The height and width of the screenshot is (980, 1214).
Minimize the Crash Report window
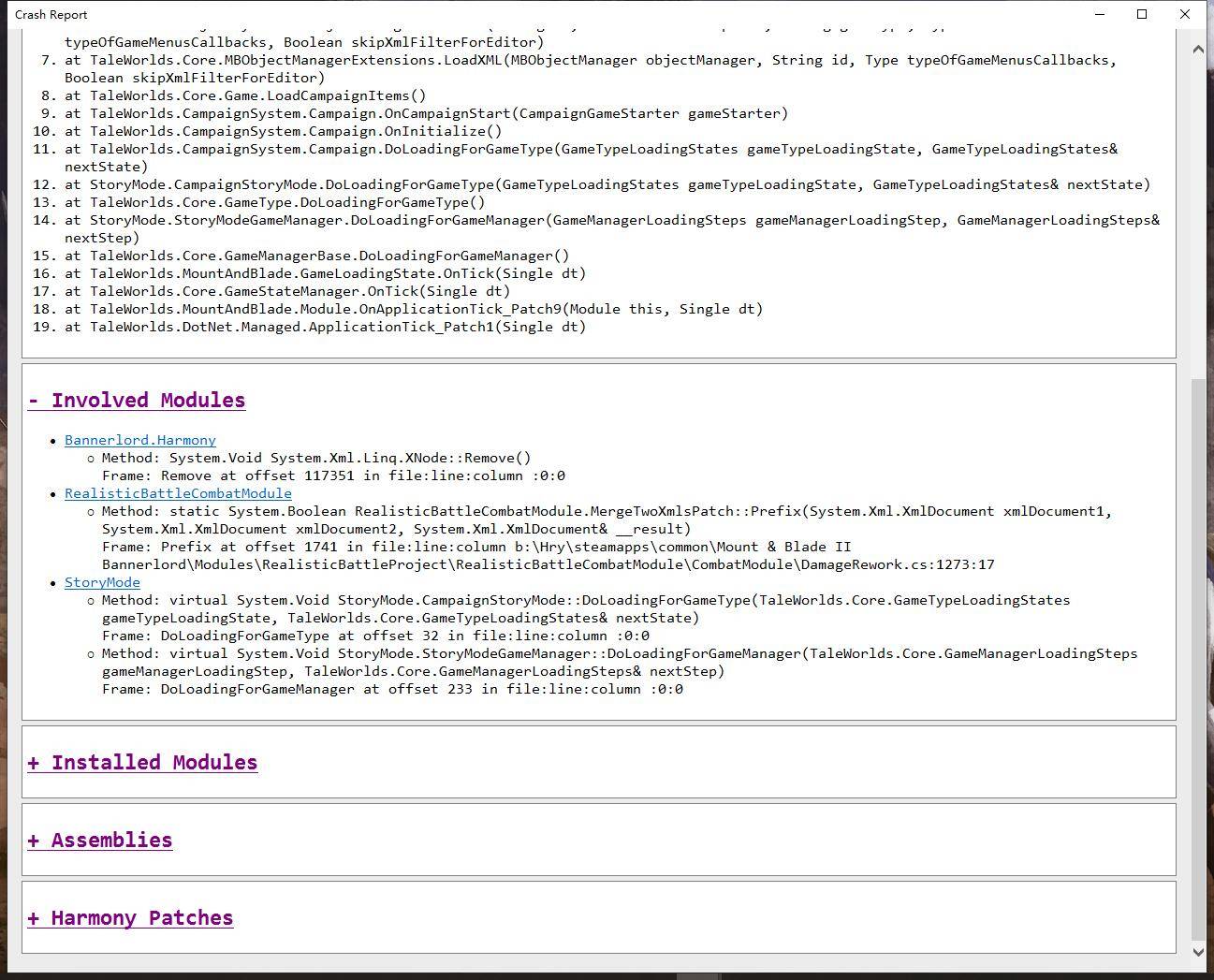coord(1100,14)
